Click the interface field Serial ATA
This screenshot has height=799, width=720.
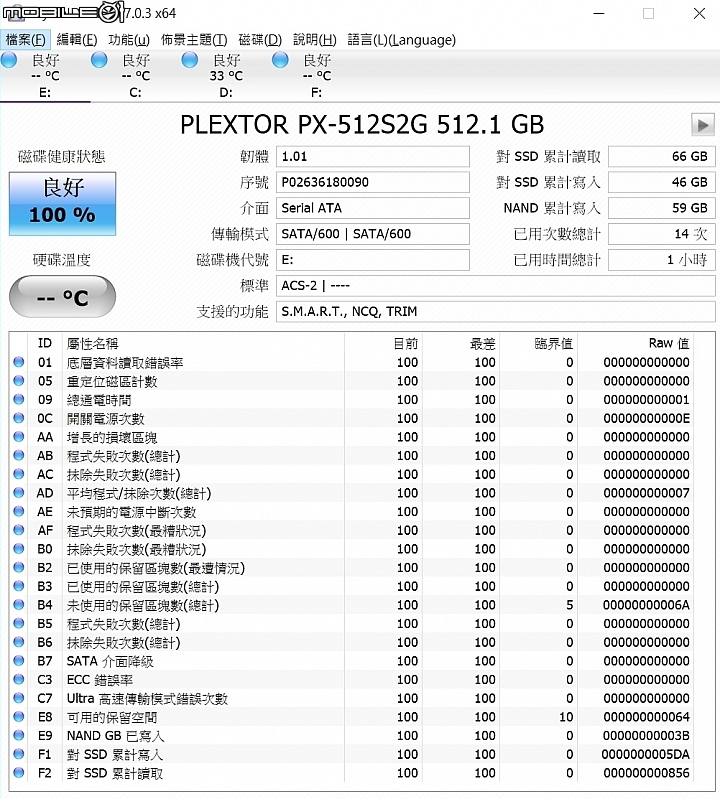[372, 208]
